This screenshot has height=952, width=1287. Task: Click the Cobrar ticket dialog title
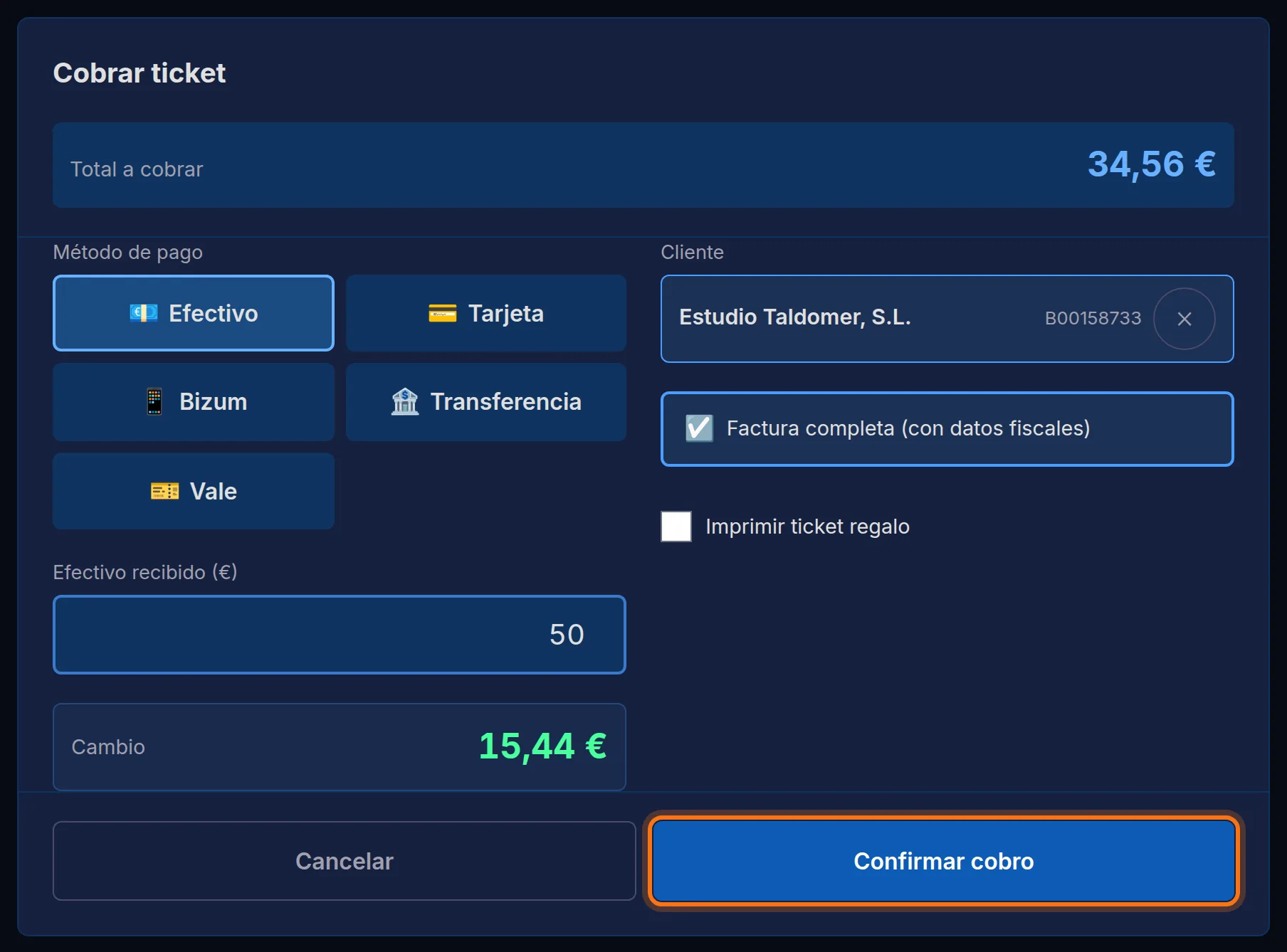point(140,73)
